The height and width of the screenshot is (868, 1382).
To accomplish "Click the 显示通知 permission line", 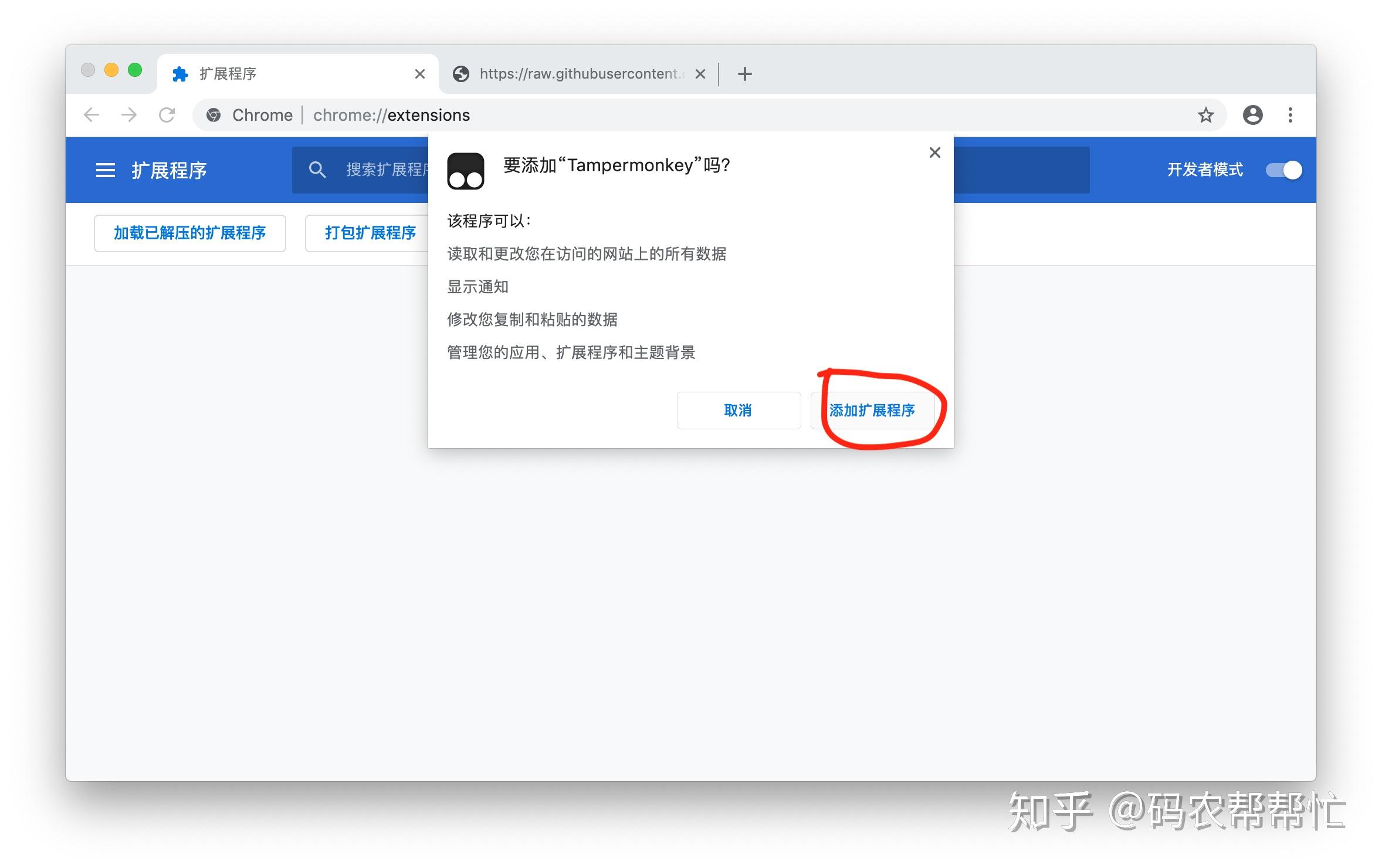I will 477,287.
